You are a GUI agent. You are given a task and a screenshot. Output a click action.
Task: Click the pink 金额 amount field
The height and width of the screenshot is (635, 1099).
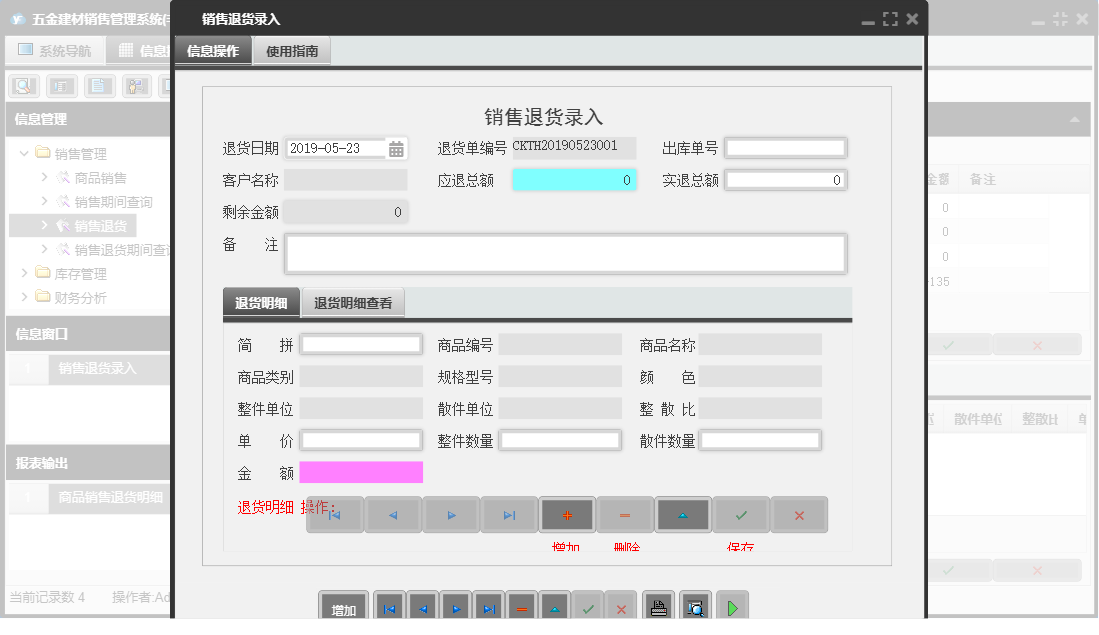(360, 471)
